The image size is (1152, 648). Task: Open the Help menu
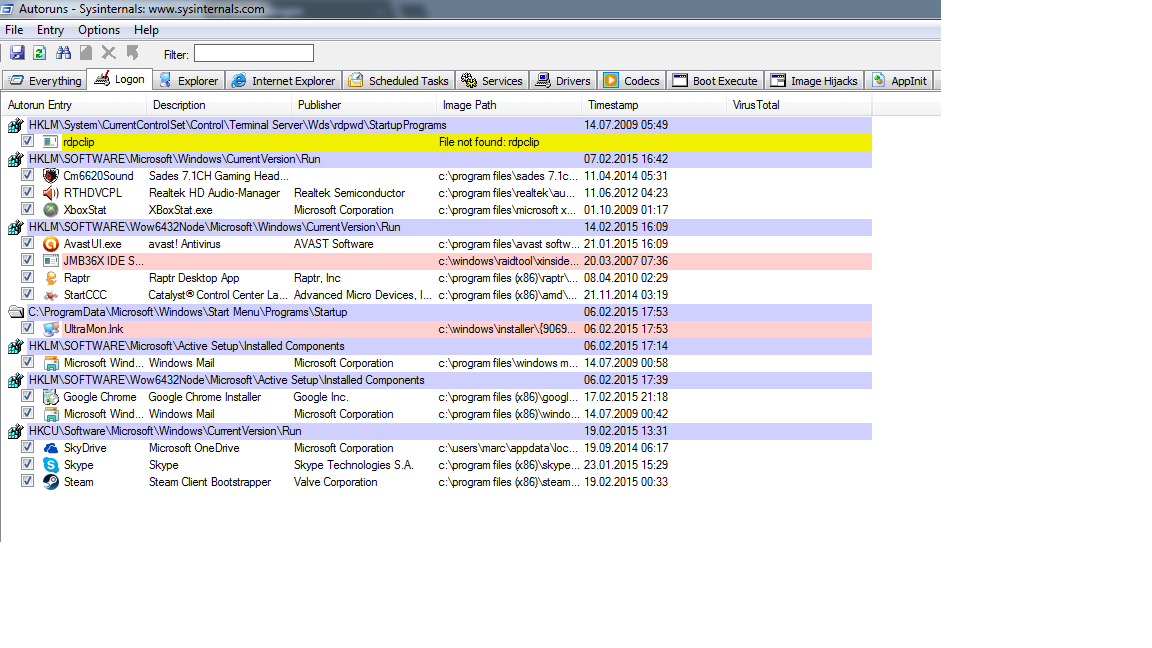pyautogui.click(x=146, y=30)
